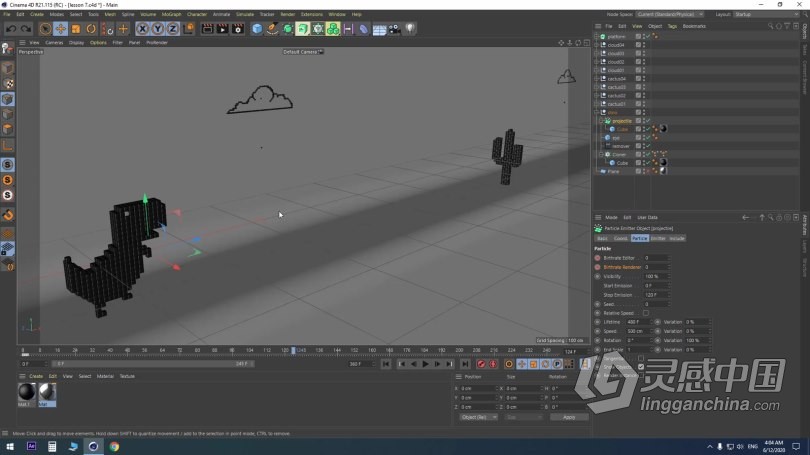
Task: Collapse the projectile emitter hierarchy
Action: [x=601, y=121]
